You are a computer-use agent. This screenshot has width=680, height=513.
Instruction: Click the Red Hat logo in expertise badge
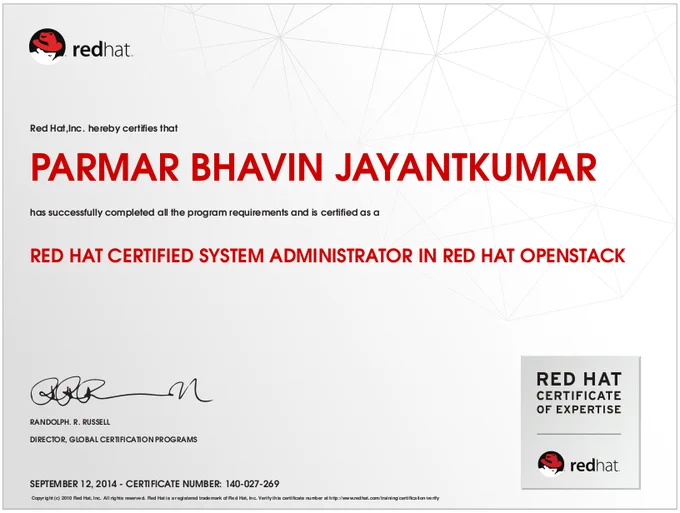coord(579,464)
